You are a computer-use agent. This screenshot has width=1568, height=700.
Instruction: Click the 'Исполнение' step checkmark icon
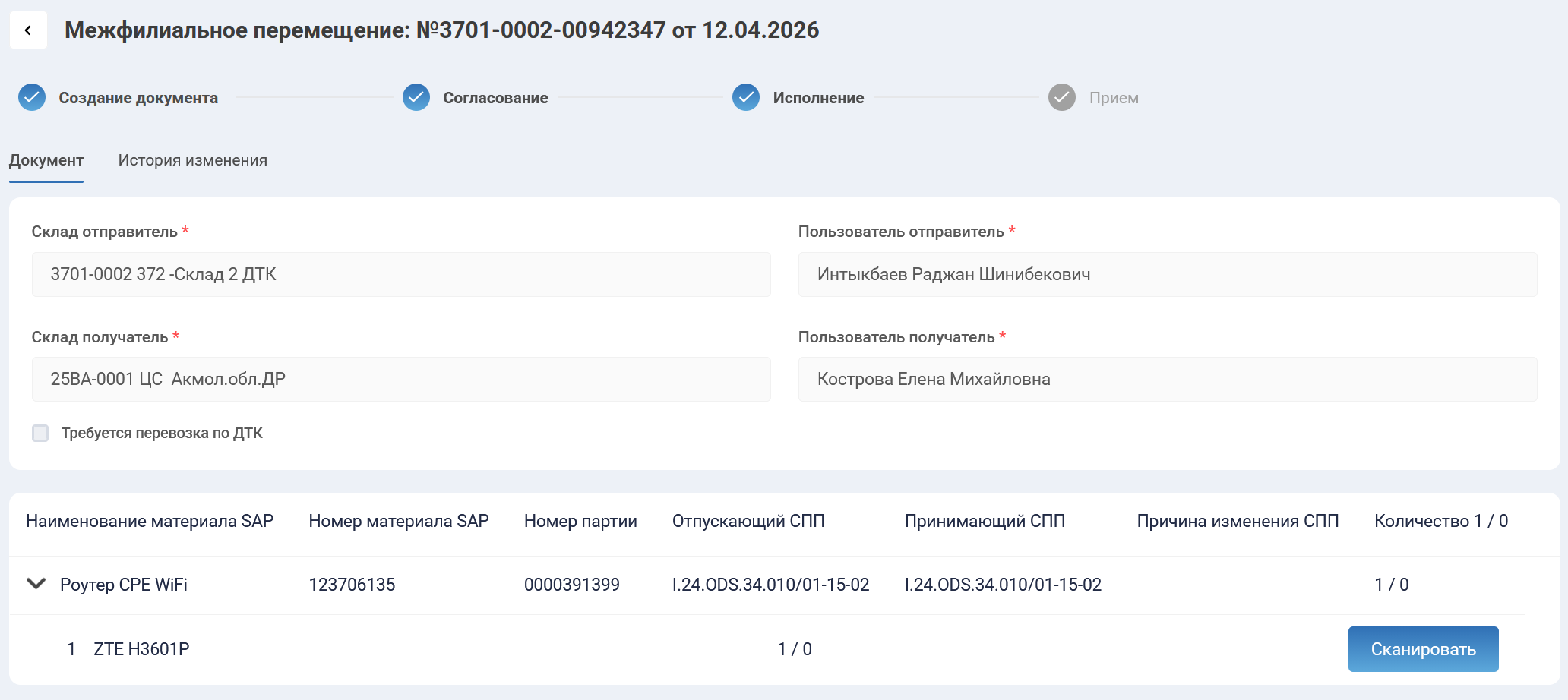(x=746, y=97)
